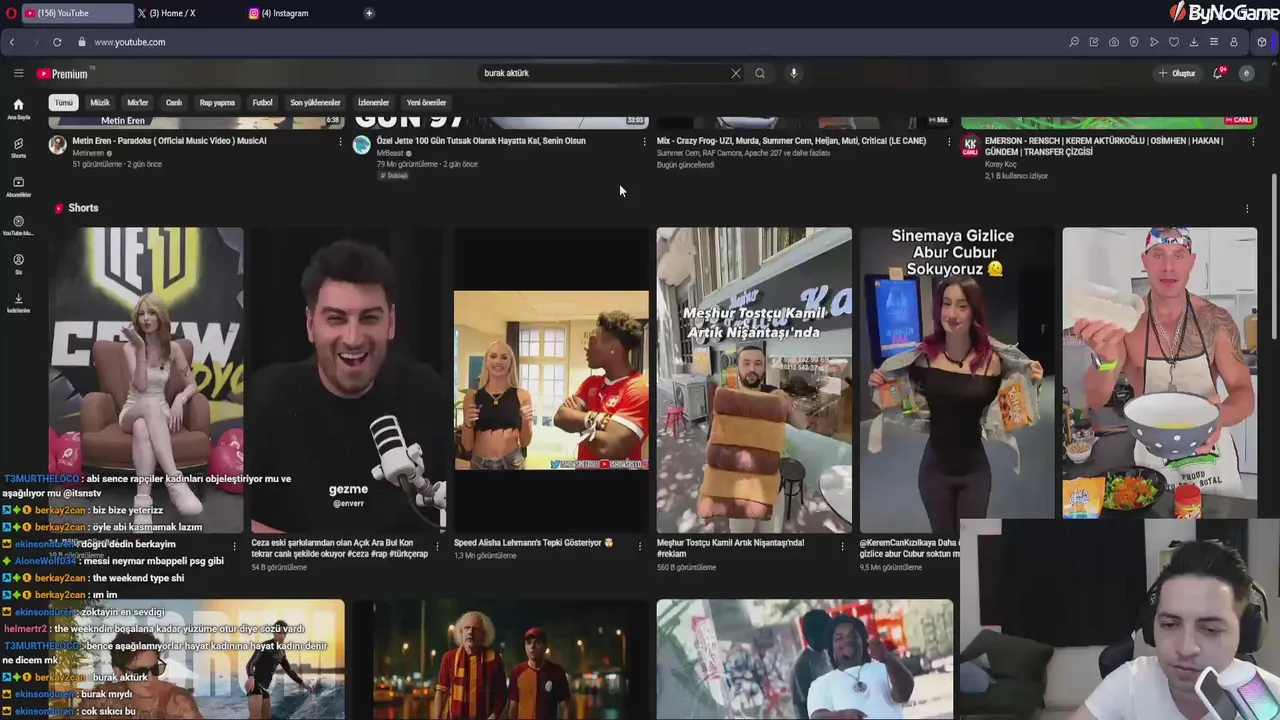Screen dimensions: 1280x720
Task: Select the Rap yapma filter chip
Action: click(x=217, y=102)
